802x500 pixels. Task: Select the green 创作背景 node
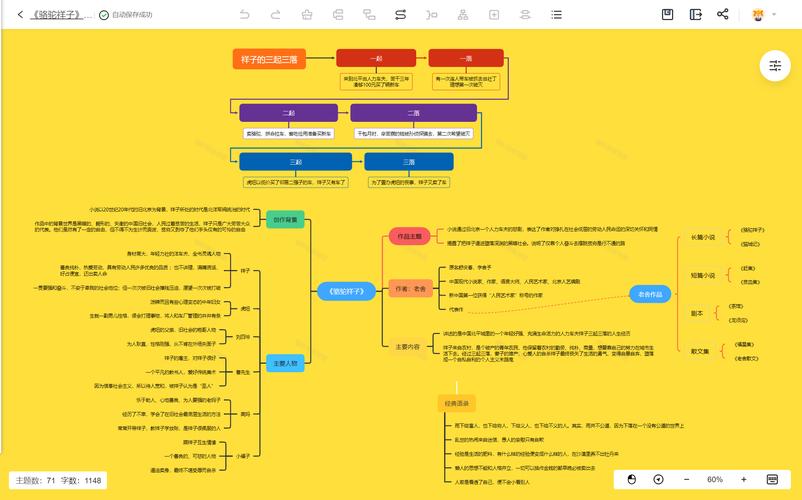click(285, 220)
